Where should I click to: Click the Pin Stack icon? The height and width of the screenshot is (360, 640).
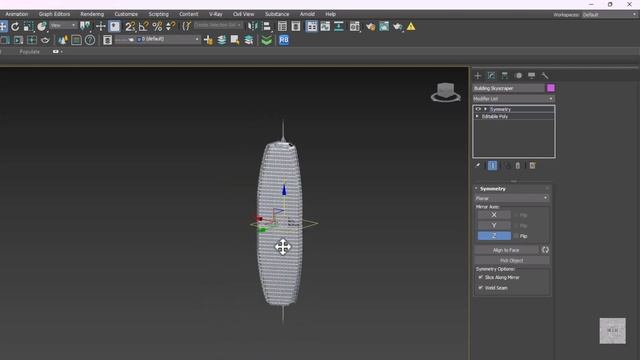pyautogui.click(x=478, y=165)
